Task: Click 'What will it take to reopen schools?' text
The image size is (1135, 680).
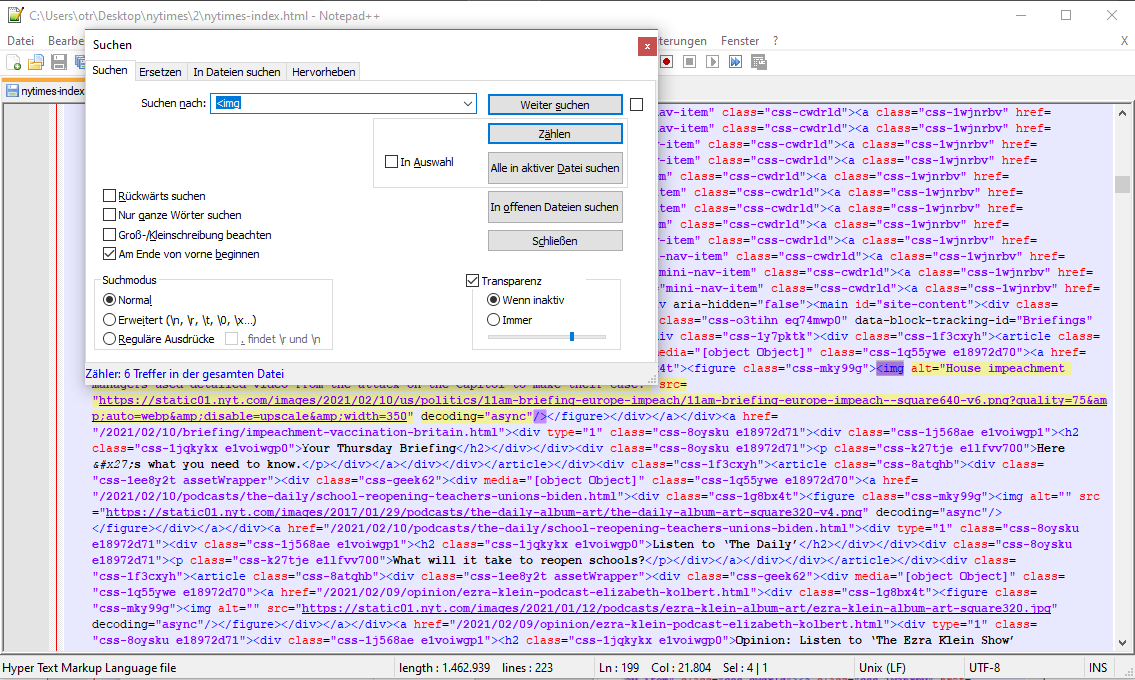Action: click(x=518, y=560)
